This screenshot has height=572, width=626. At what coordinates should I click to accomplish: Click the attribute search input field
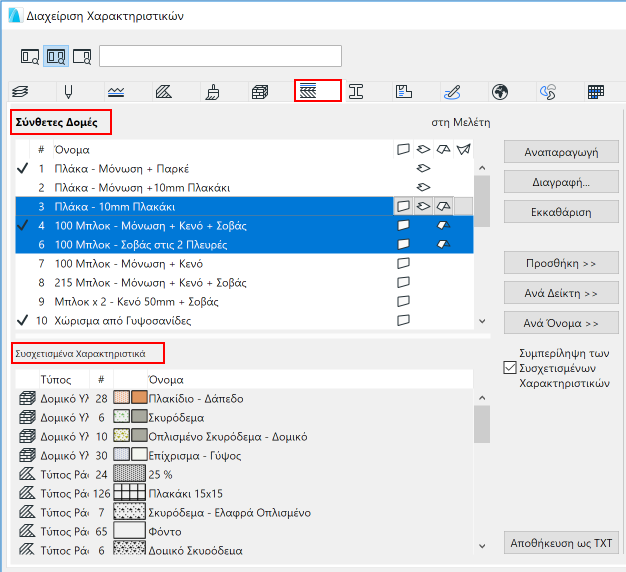pos(220,56)
